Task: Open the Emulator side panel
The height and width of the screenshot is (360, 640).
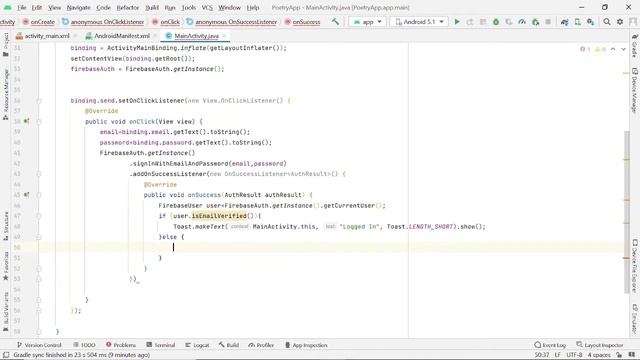Action: pyautogui.click(x=635, y=318)
